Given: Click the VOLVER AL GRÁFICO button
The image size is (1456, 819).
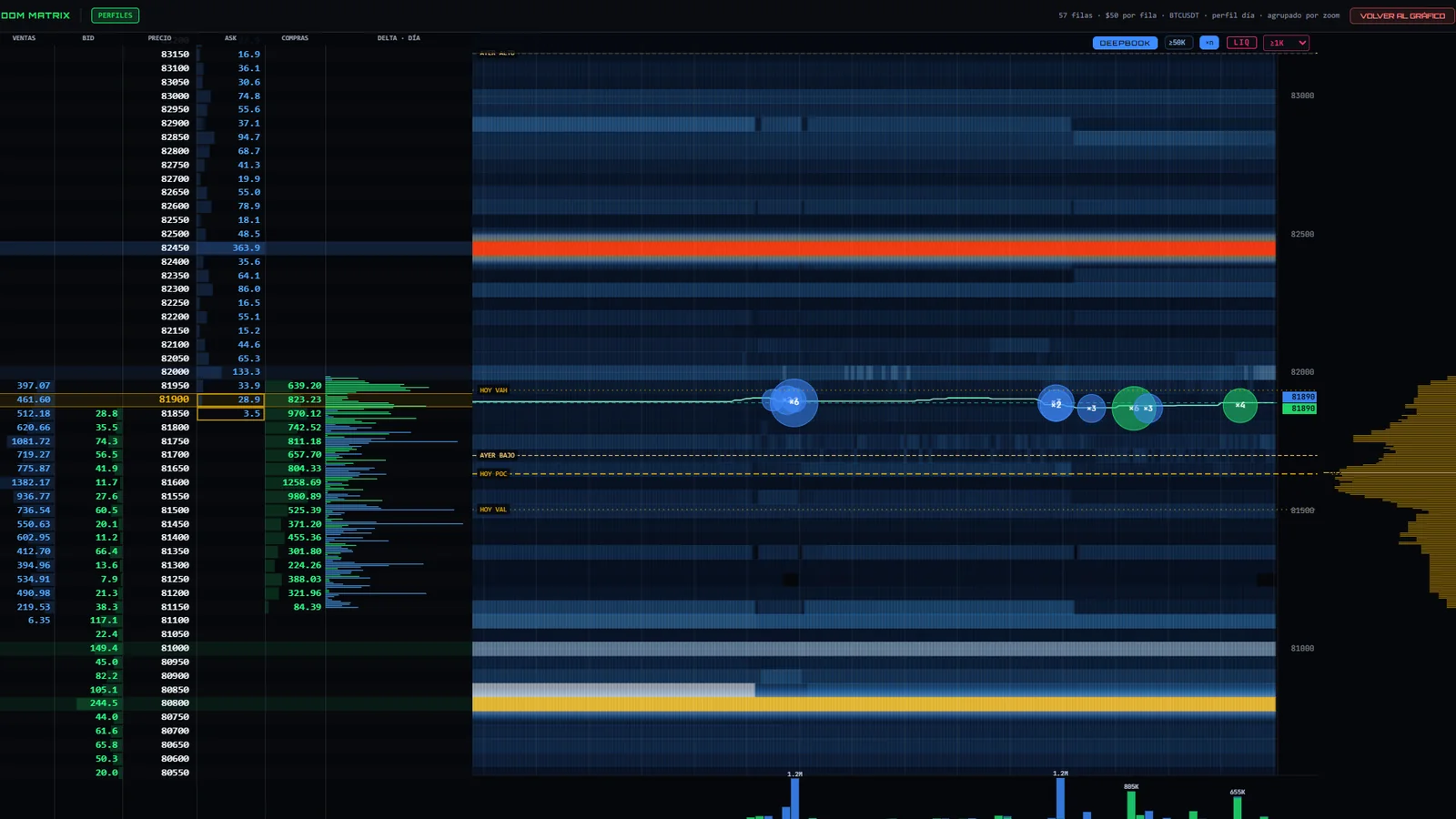Looking at the screenshot, I should click(1401, 15).
